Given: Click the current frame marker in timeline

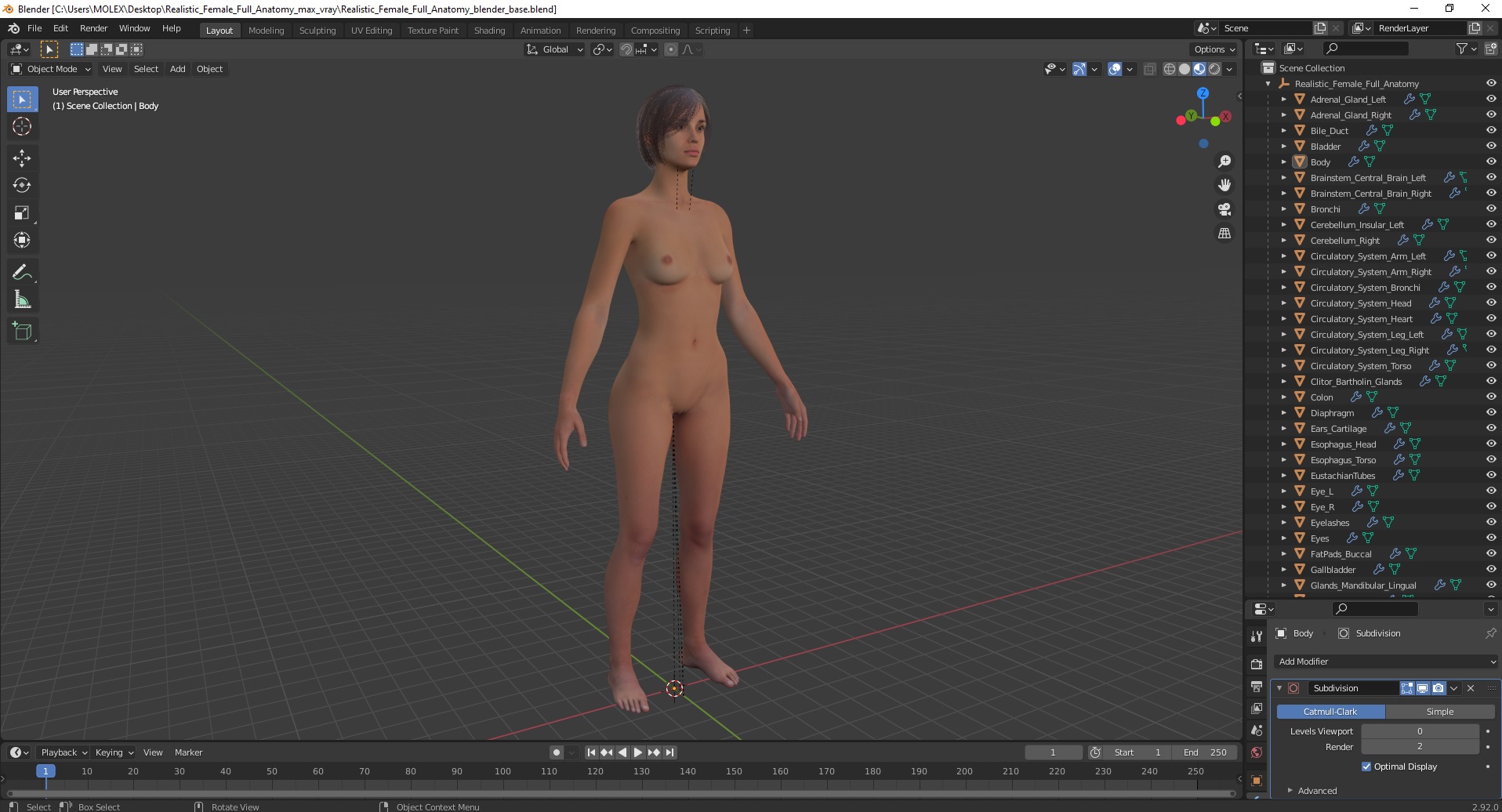Looking at the screenshot, I should coord(45,771).
